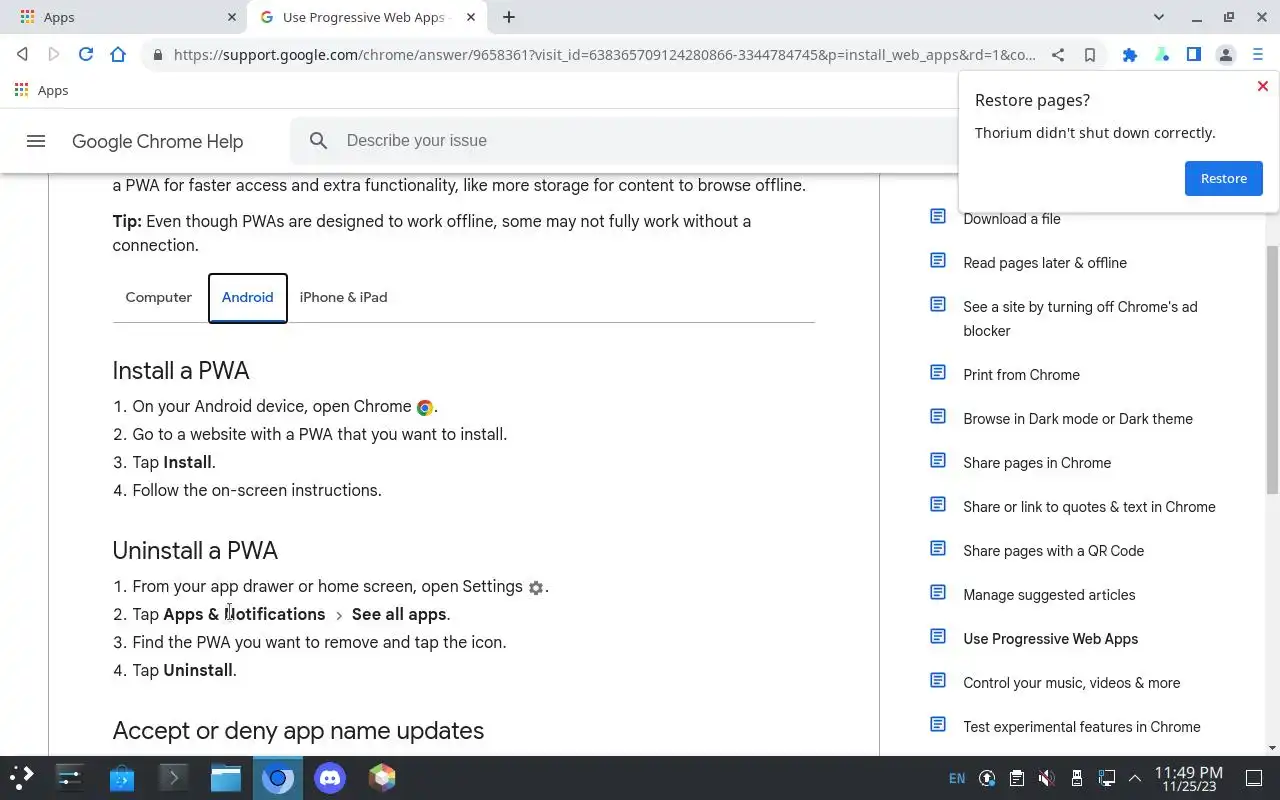The height and width of the screenshot is (800, 1280).
Task: Click the address bar URL
Action: point(604,55)
